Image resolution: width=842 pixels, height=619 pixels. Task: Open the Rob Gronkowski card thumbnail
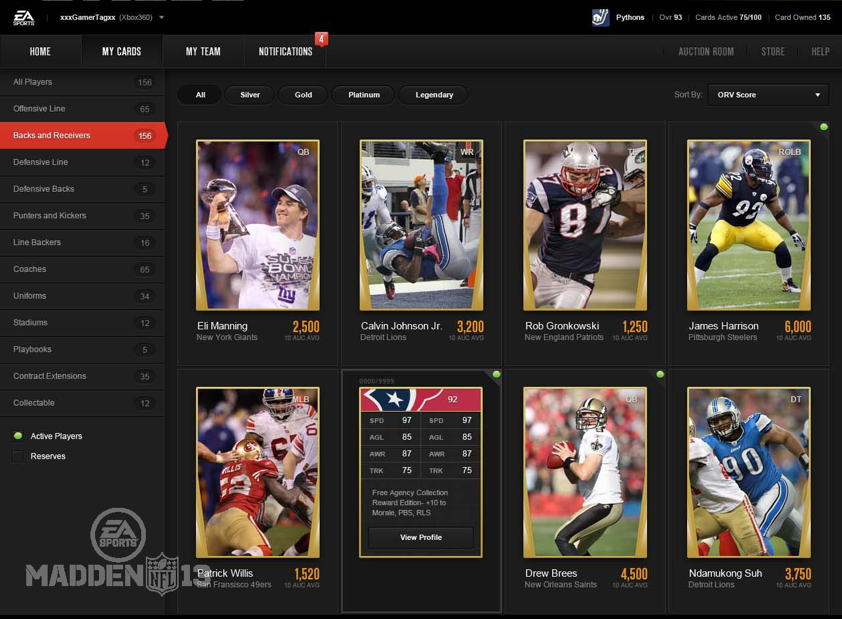585,225
